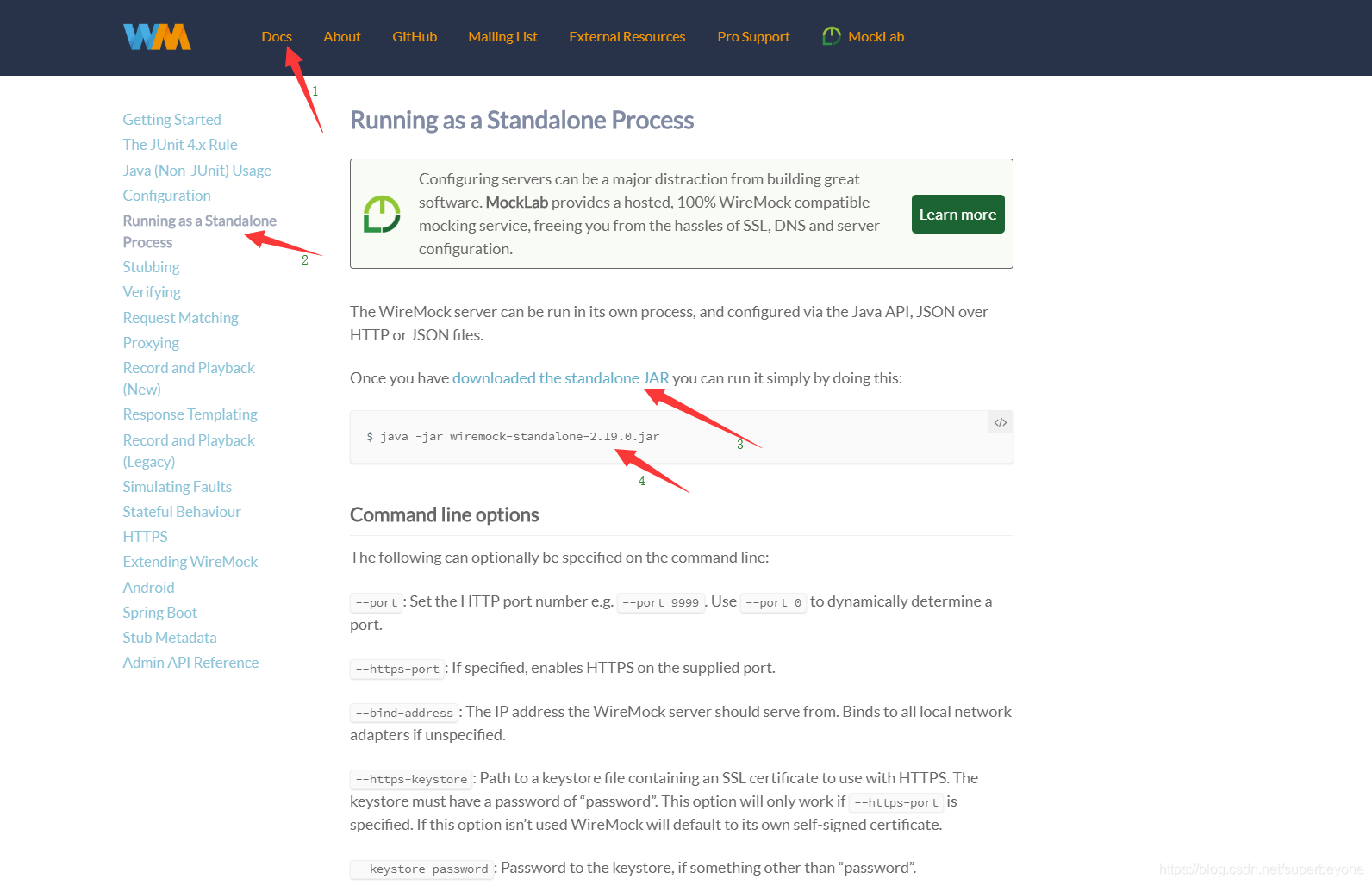The image size is (1372, 885).
Task: Open HTTPS in the sidebar
Action: (145, 537)
